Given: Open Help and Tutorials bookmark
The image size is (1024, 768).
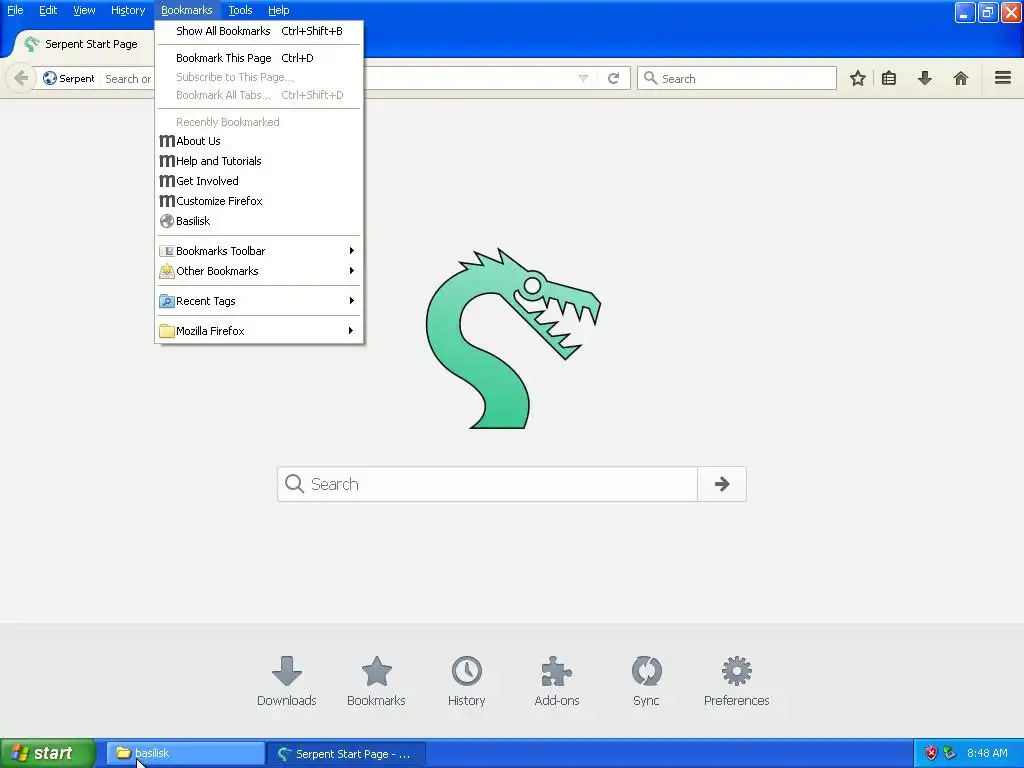Looking at the screenshot, I should [x=259, y=161].
